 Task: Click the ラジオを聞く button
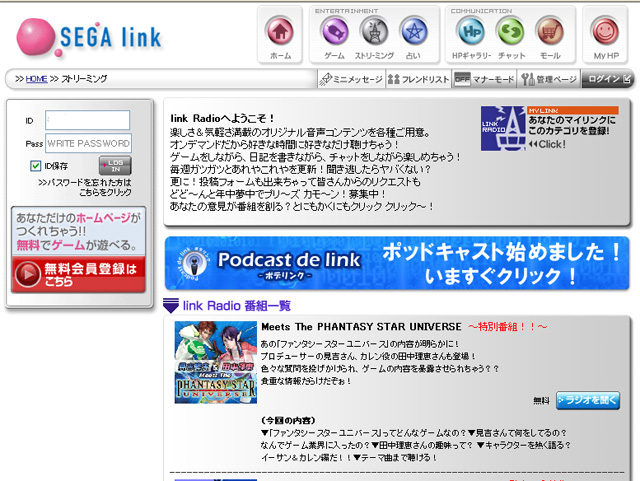click(x=588, y=401)
